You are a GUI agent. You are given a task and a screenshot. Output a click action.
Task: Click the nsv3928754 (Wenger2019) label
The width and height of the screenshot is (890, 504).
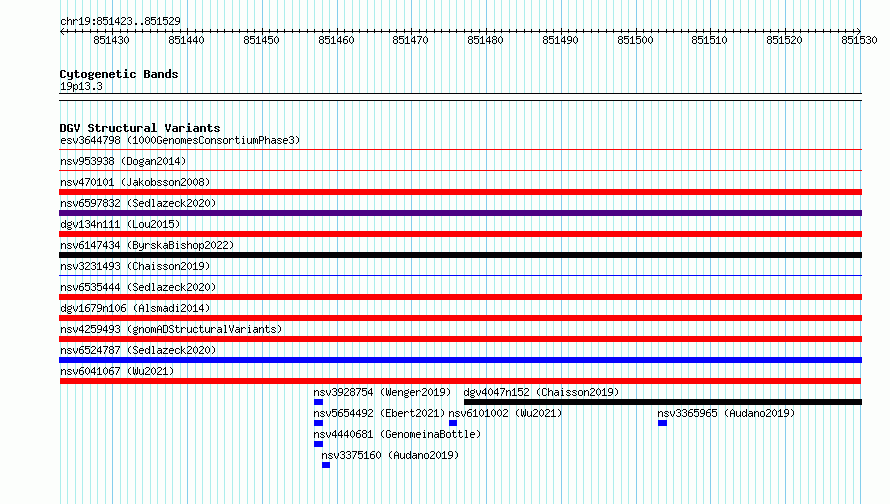pyautogui.click(x=382, y=392)
